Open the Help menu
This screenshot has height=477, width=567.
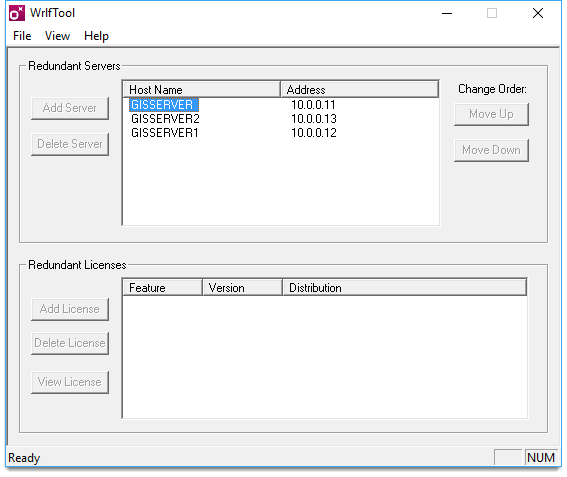96,36
